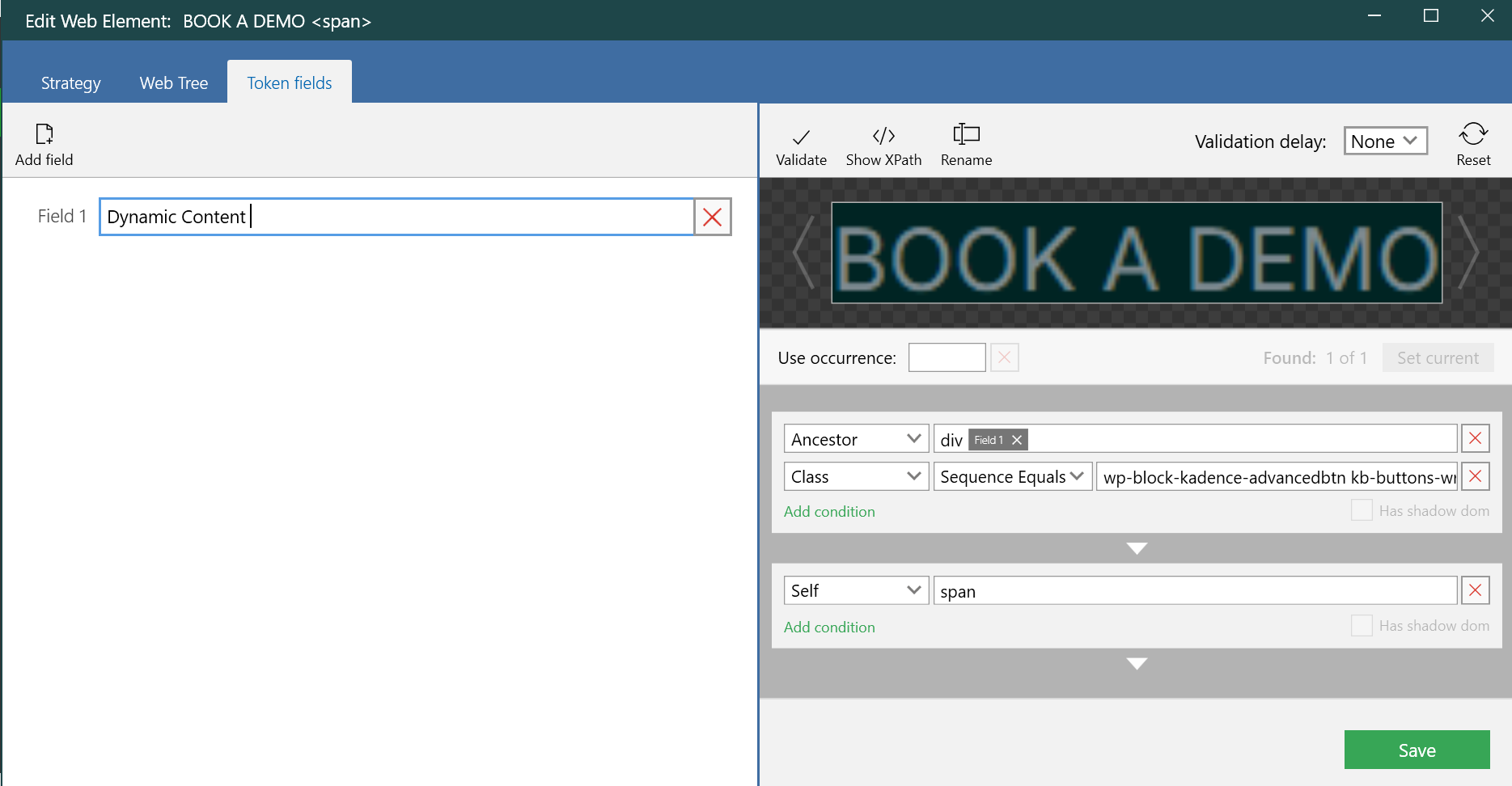Image resolution: width=1512 pixels, height=786 pixels.
Task: Switch to the Web Tree tab
Action: (174, 82)
